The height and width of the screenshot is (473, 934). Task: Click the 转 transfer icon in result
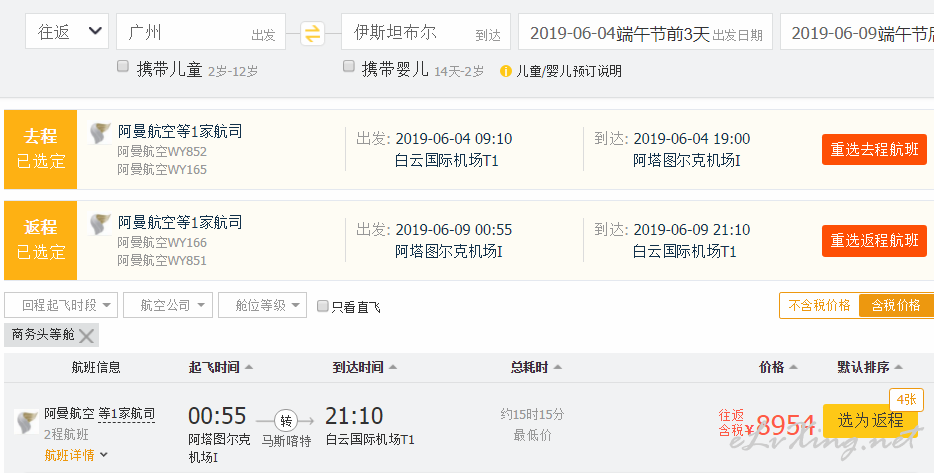tap(285, 420)
